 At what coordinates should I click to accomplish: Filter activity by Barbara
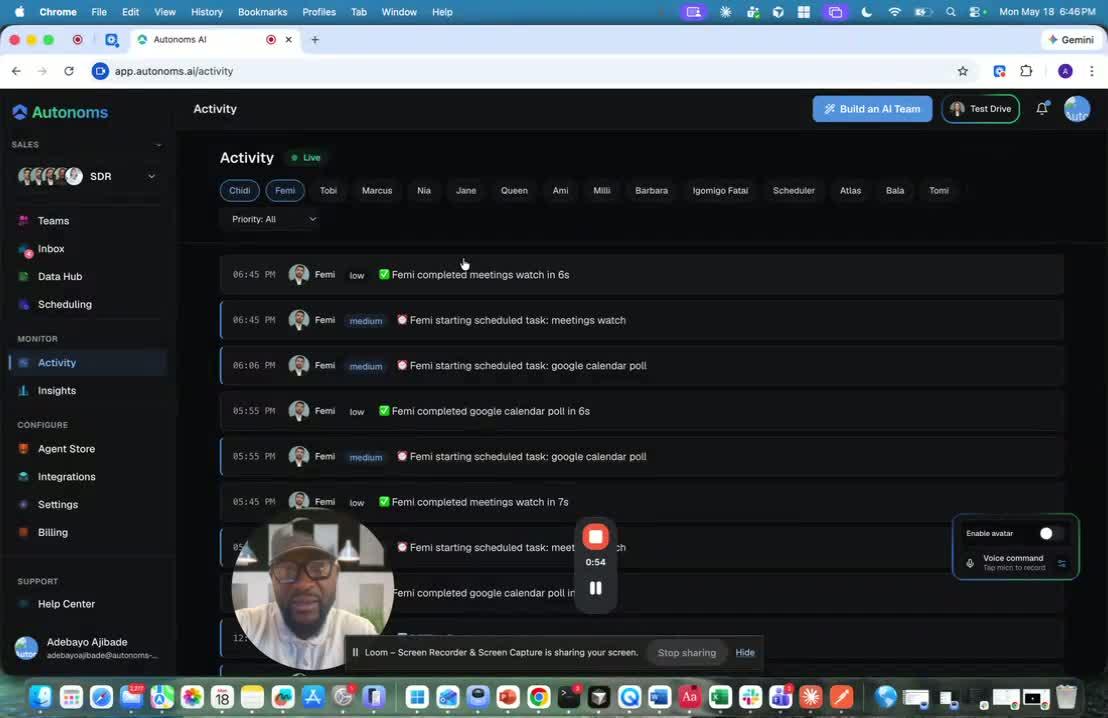pyautogui.click(x=651, y=190)
